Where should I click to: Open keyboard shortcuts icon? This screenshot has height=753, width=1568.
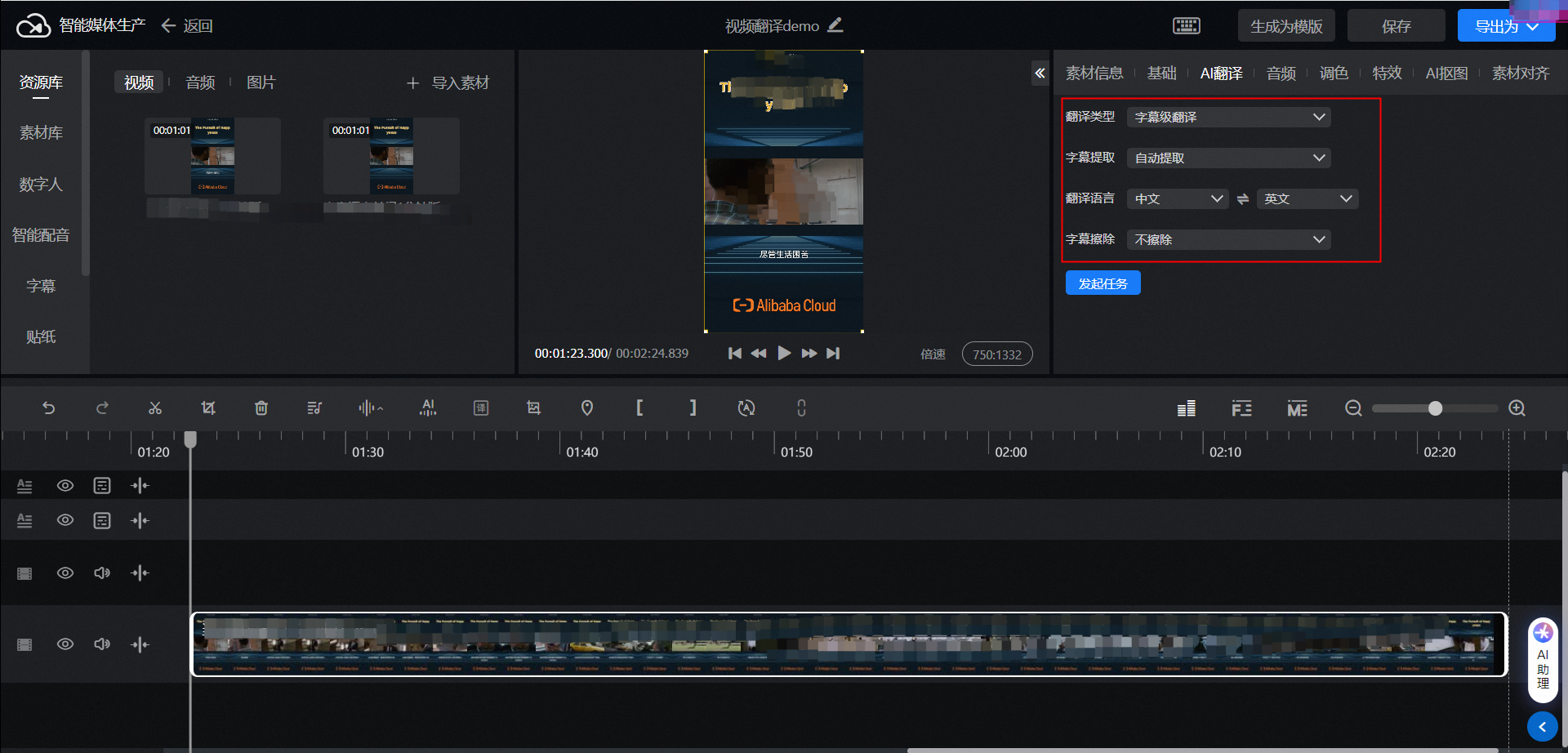pos(1187,26)
